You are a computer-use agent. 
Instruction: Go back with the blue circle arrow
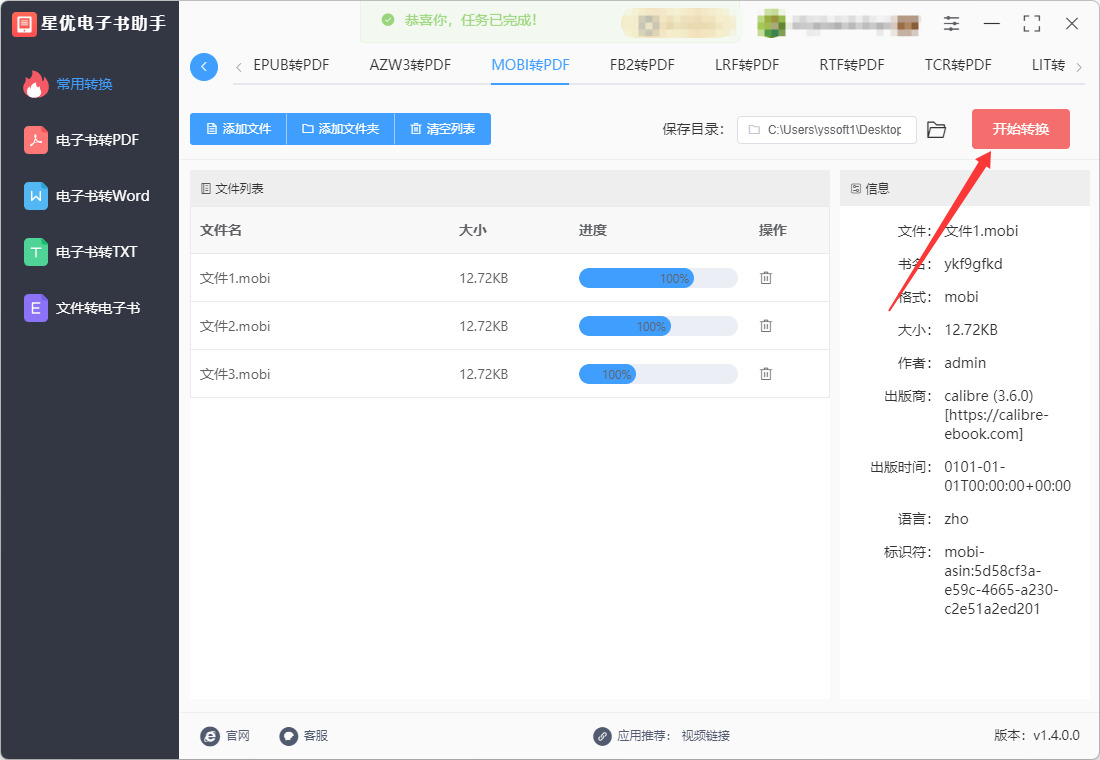pyautogui.click(x=204, y=67)
